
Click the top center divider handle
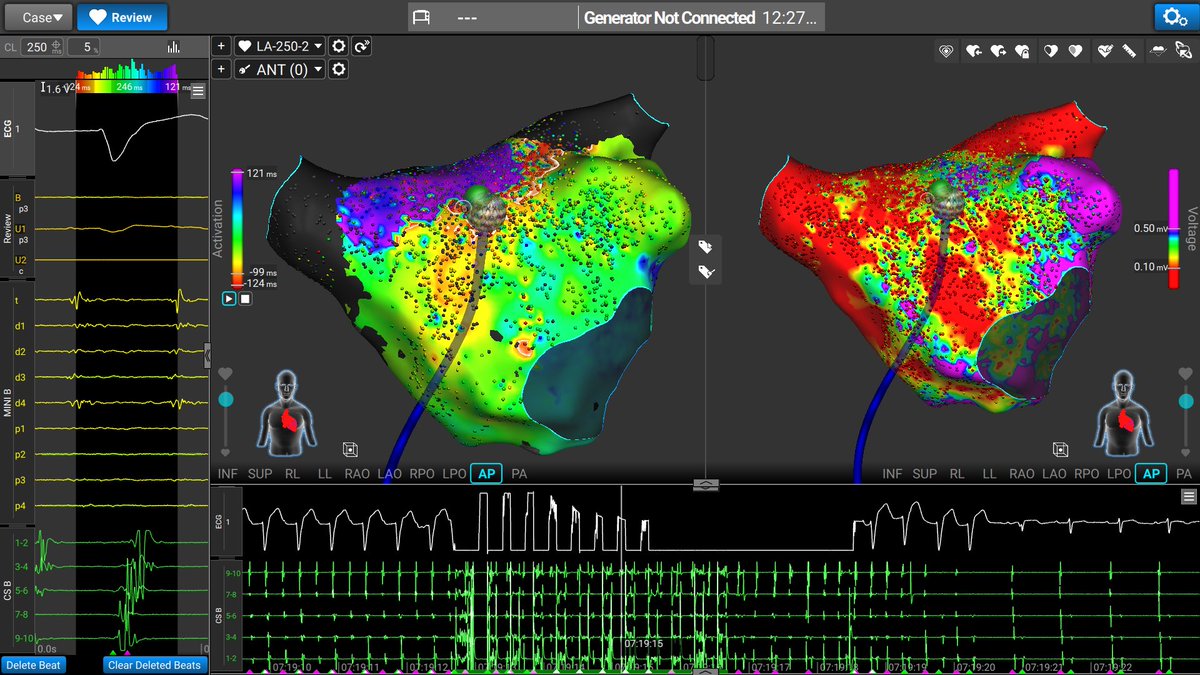click(705, 57)
